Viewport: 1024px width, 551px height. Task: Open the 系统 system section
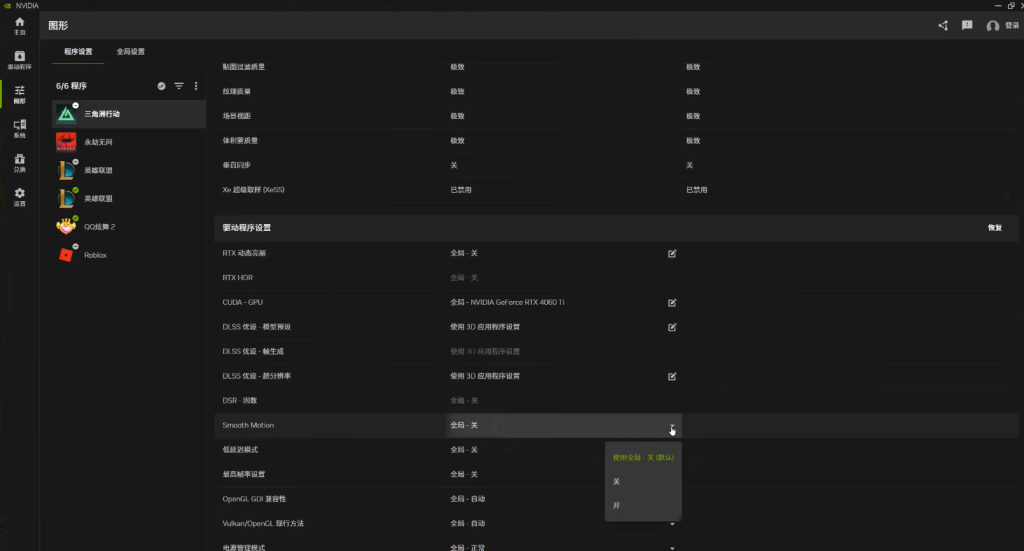(20, 129)
